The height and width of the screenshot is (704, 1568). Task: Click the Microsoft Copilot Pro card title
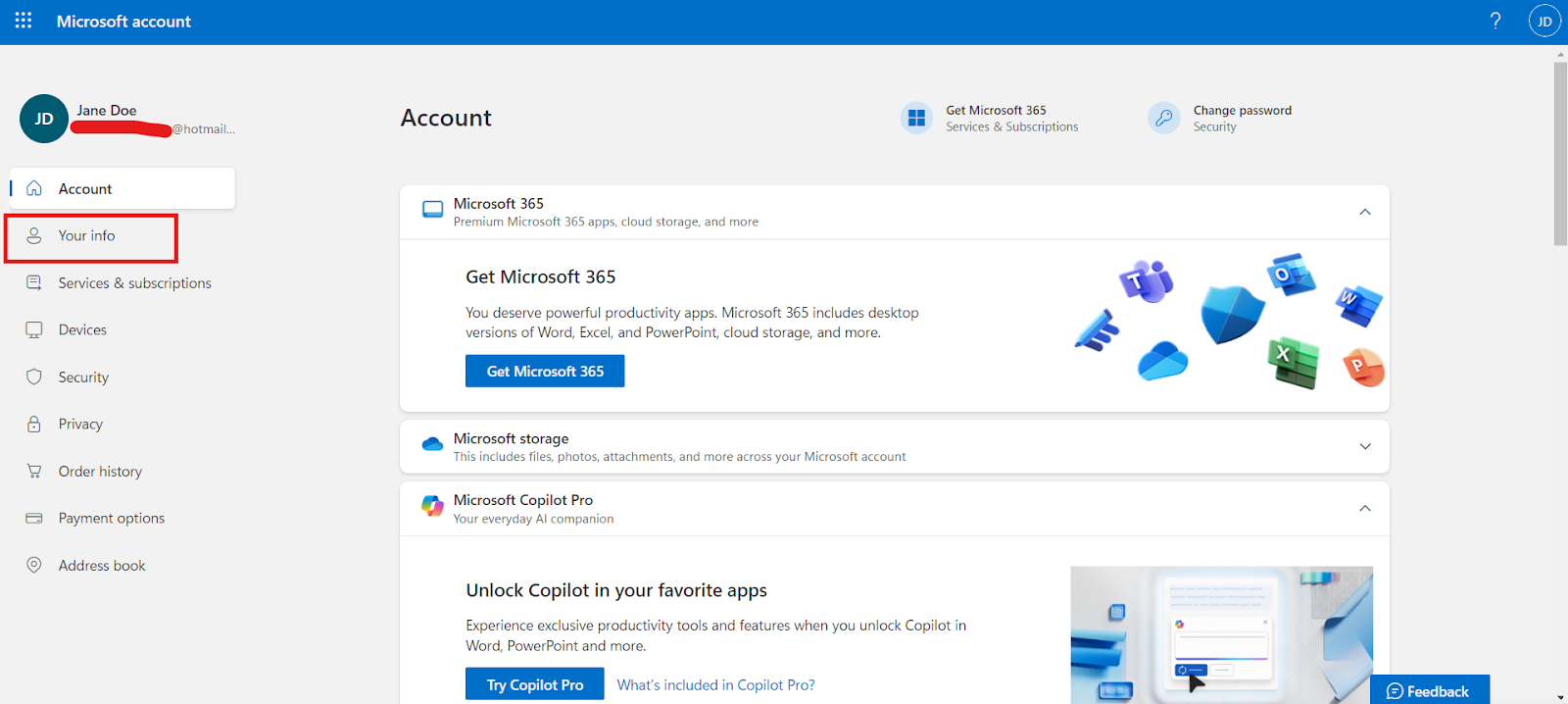(522, 500)
